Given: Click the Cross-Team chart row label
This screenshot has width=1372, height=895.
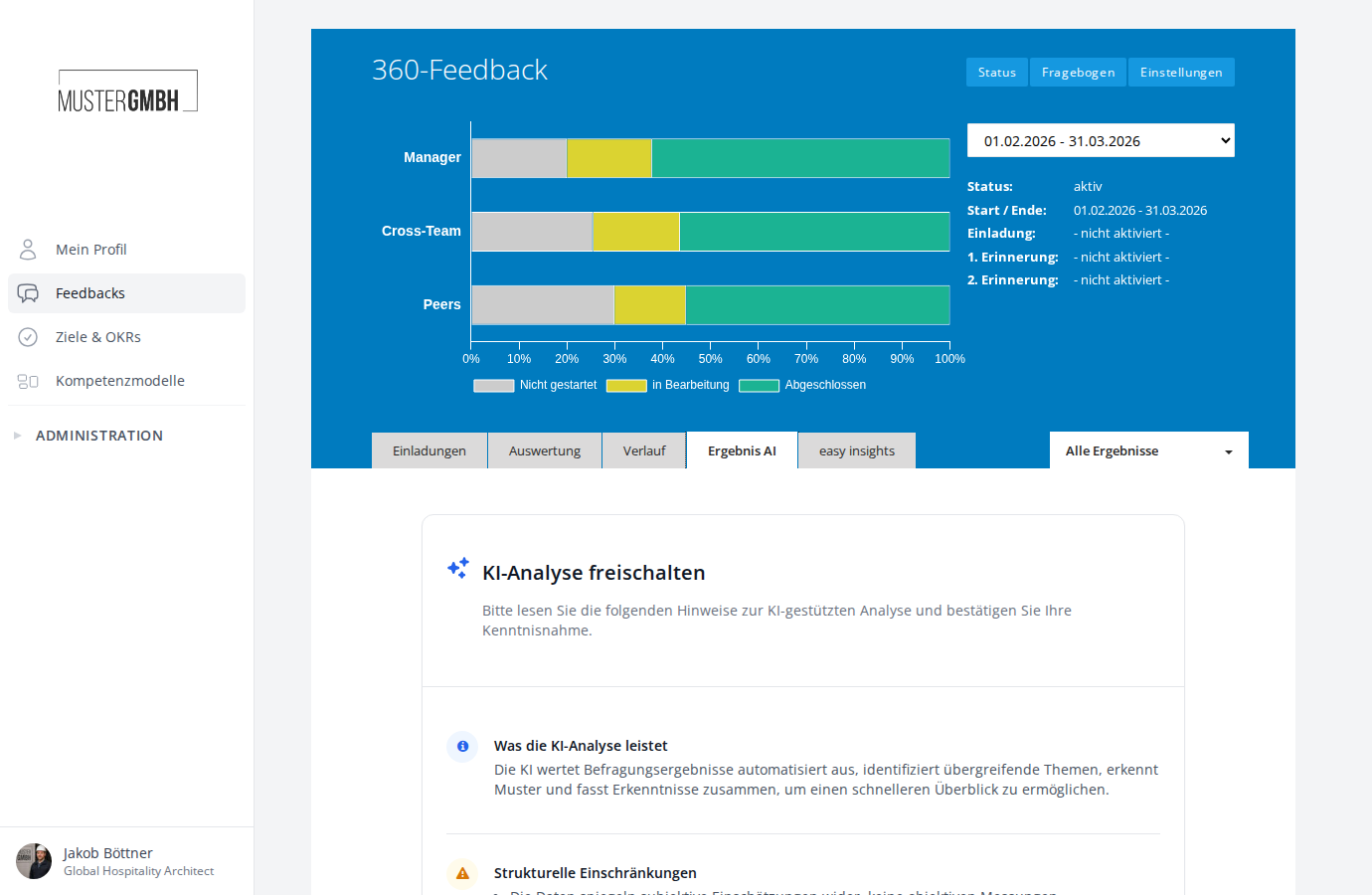Looking at the screenshot, I should (x=422, y=231).
